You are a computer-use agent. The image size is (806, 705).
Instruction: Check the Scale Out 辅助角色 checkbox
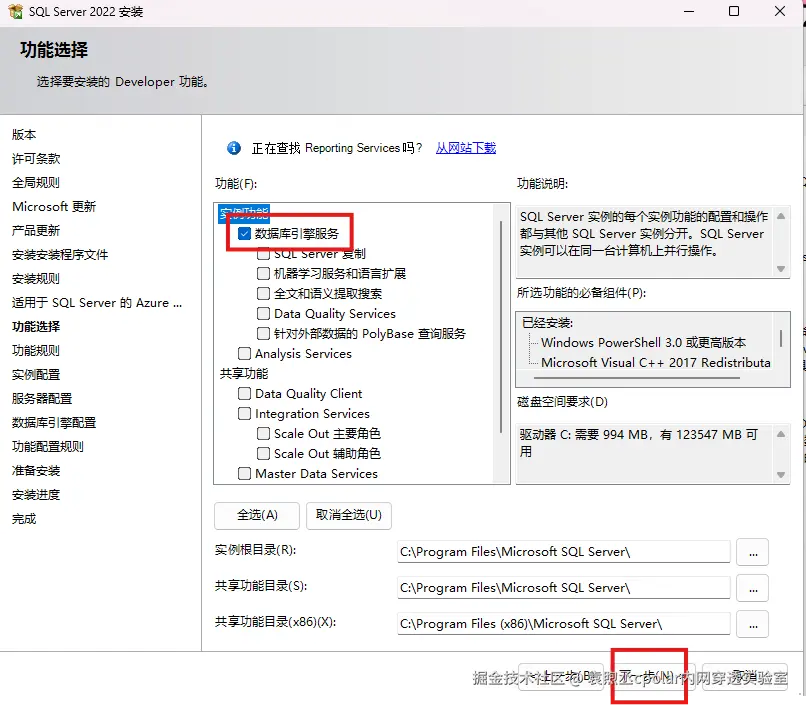(x=263, y=454)
